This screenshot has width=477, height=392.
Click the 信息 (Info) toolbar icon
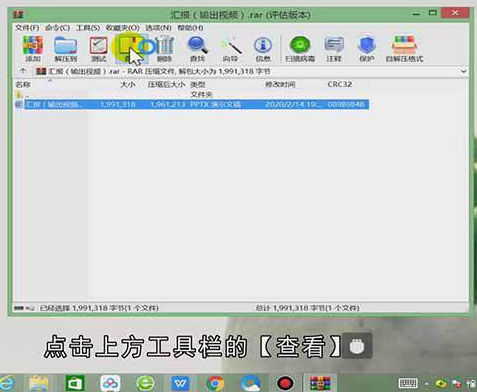(x=263, y=49)
